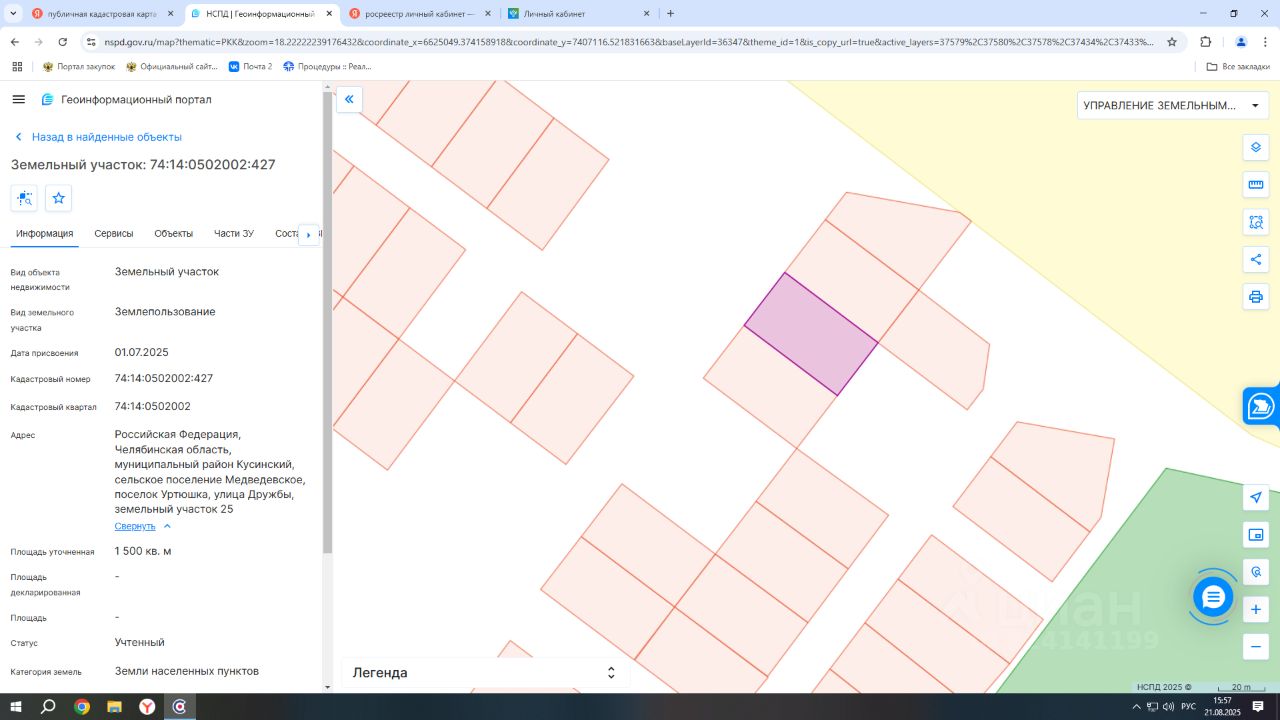Open the blue chat support bubble

(x=1213, y=597)
